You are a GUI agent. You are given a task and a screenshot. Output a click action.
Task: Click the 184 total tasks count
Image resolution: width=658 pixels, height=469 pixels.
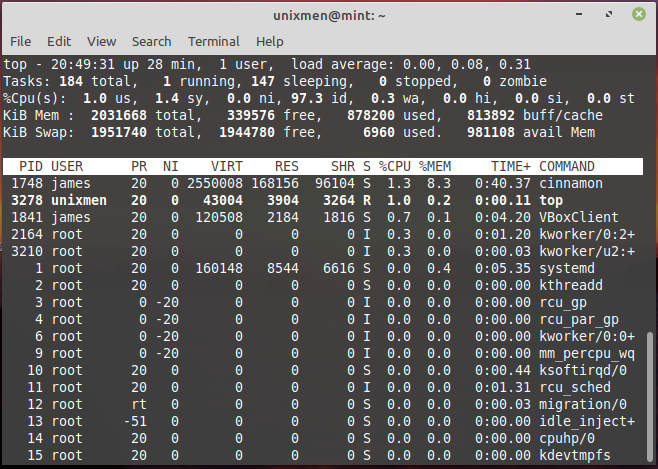[71, 81]
